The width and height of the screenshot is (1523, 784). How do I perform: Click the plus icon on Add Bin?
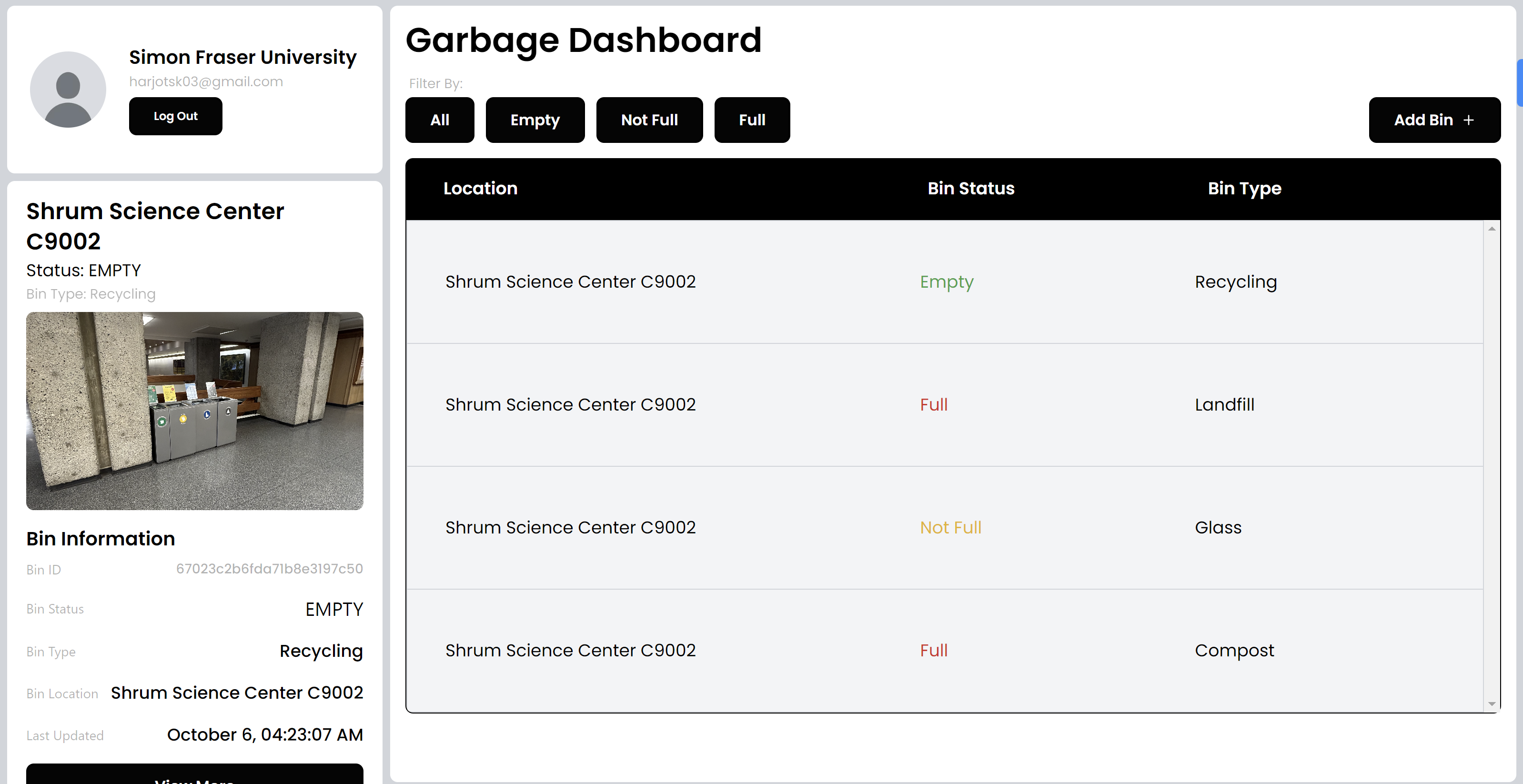click(1469, 120)
